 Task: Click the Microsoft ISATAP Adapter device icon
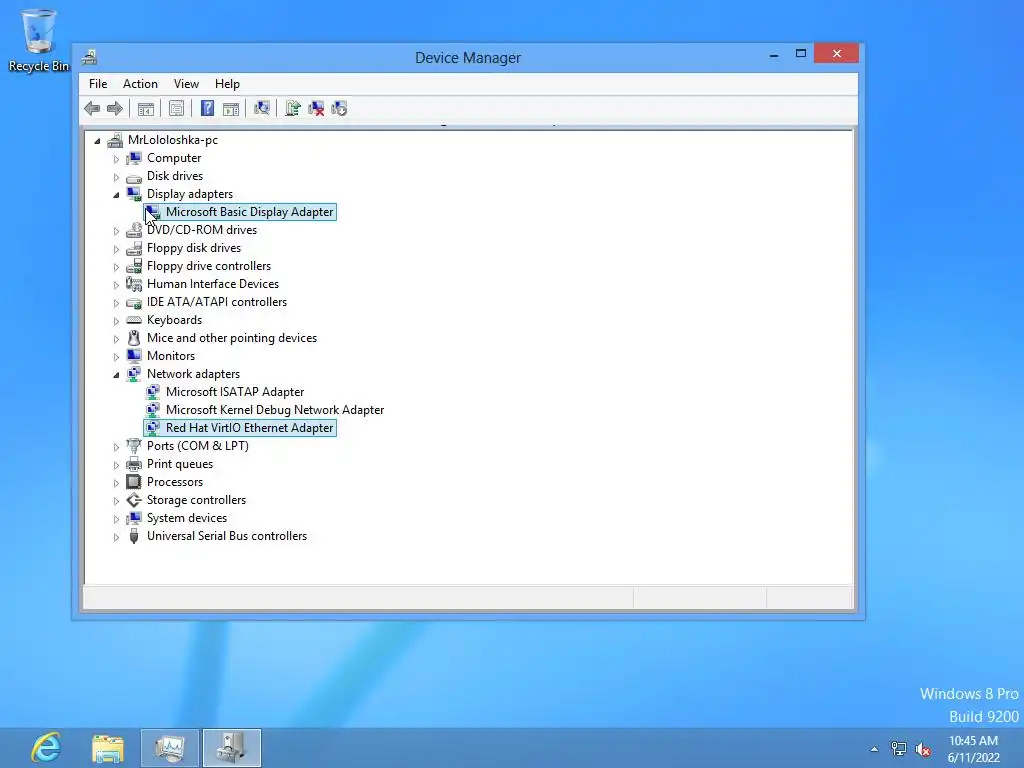pyautogui.click(x=152, y=392)
